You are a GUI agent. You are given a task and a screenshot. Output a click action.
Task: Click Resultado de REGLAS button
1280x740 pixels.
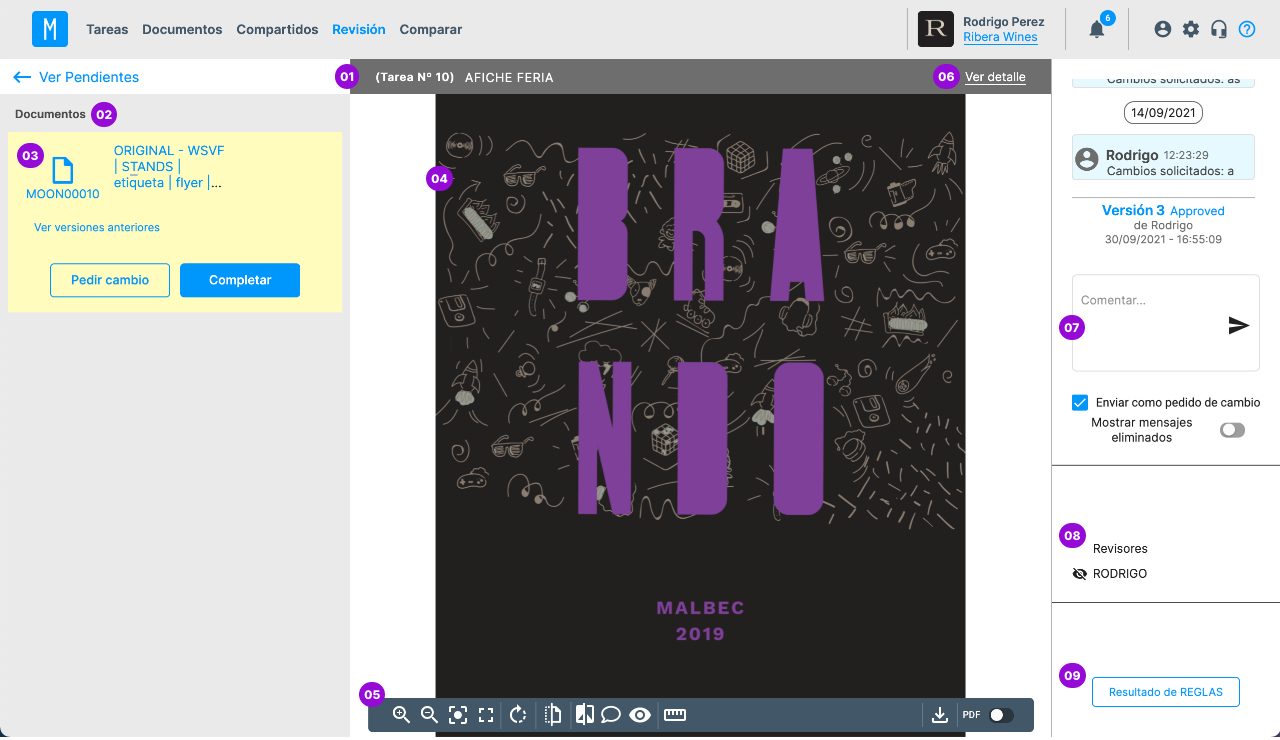coord(1166,692)
